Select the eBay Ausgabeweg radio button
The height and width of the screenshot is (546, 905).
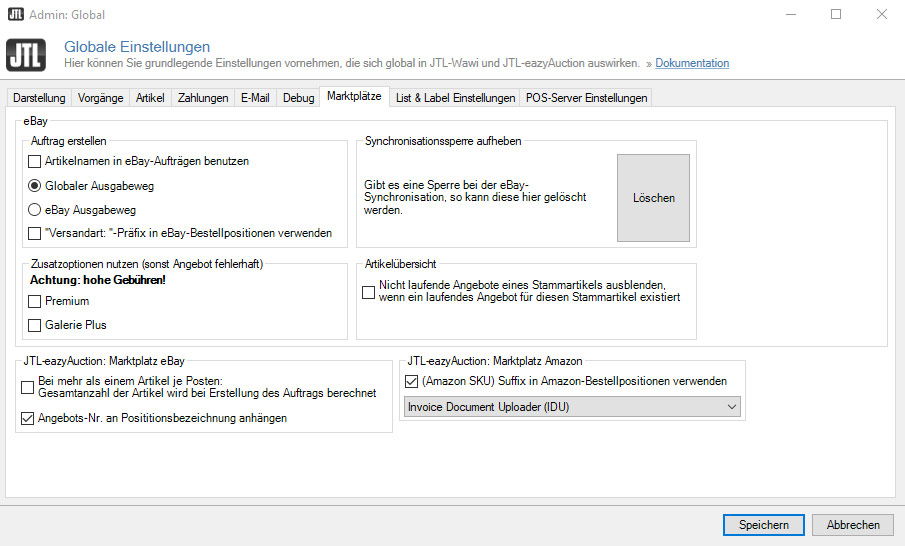click(x=35, y=210)
